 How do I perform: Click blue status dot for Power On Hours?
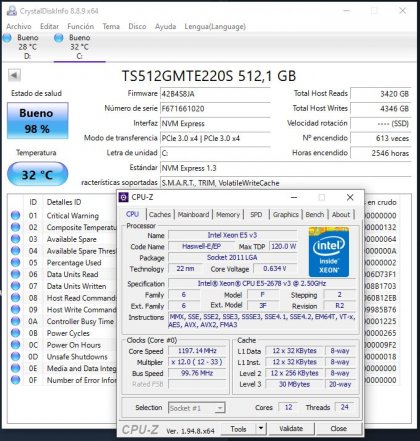[x=15, y=345]
